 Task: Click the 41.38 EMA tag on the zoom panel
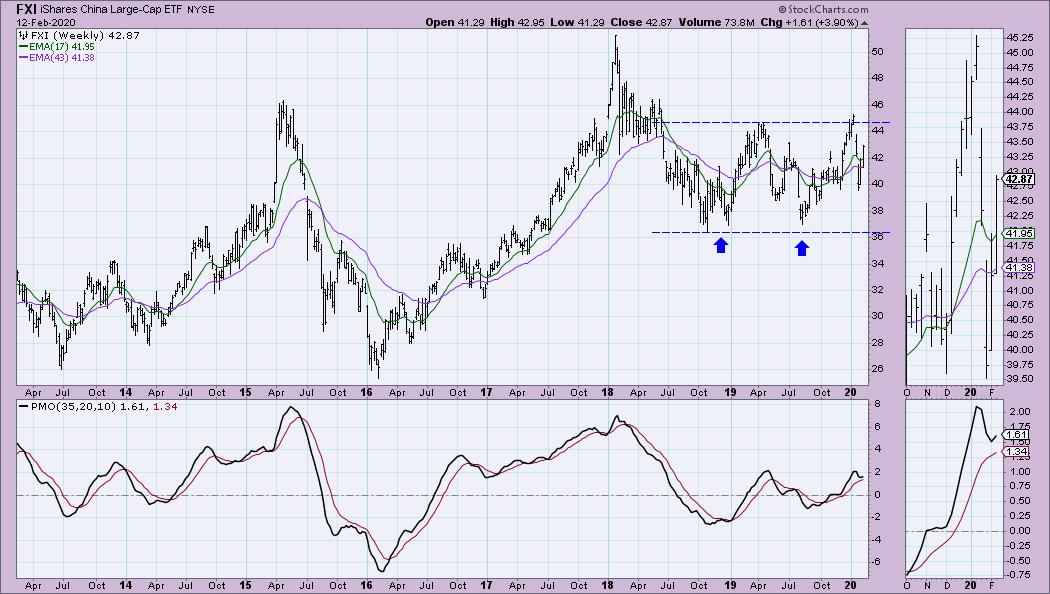coord(1019,267)
